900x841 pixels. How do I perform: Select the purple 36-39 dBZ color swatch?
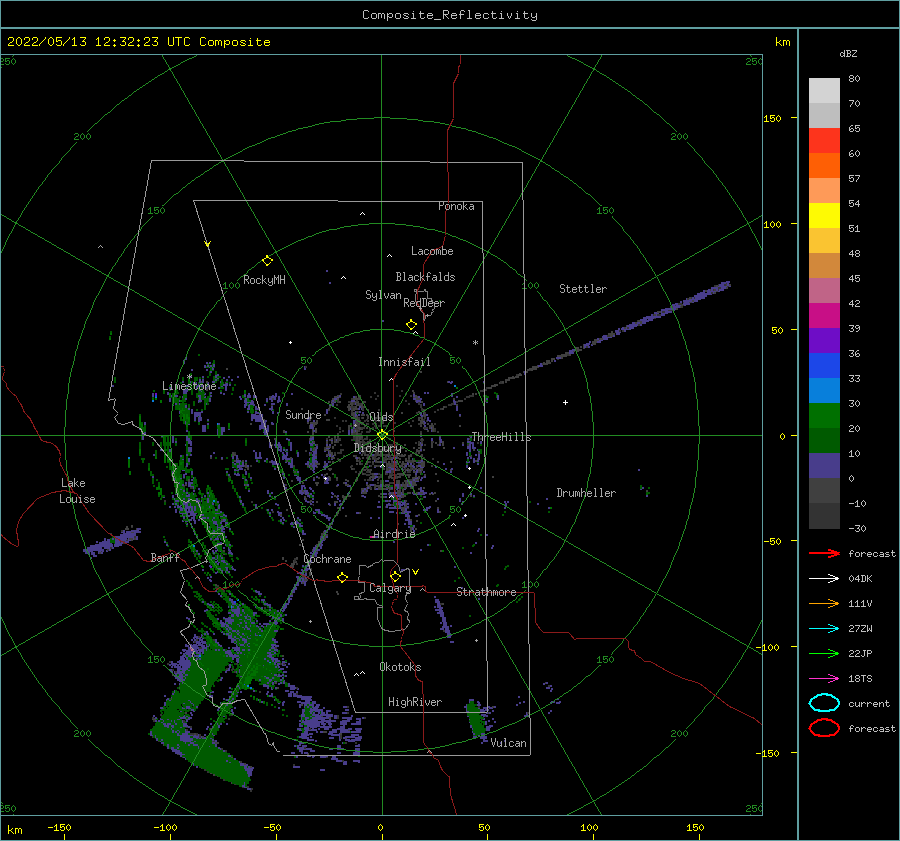tap(824, 341)
